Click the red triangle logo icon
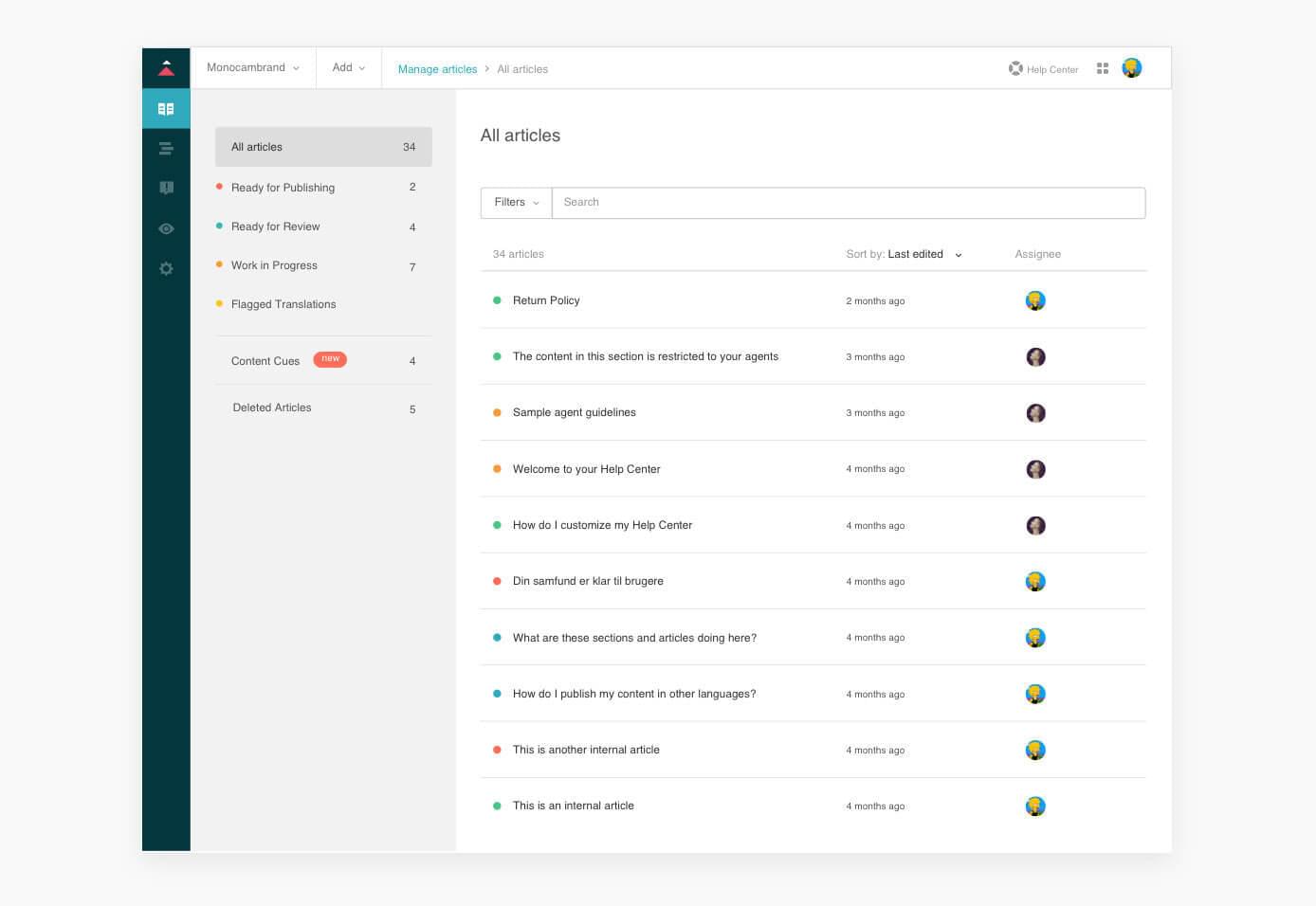Image resolution: width=1316 pixels, height=906 pixels. [x=166, y=68]
